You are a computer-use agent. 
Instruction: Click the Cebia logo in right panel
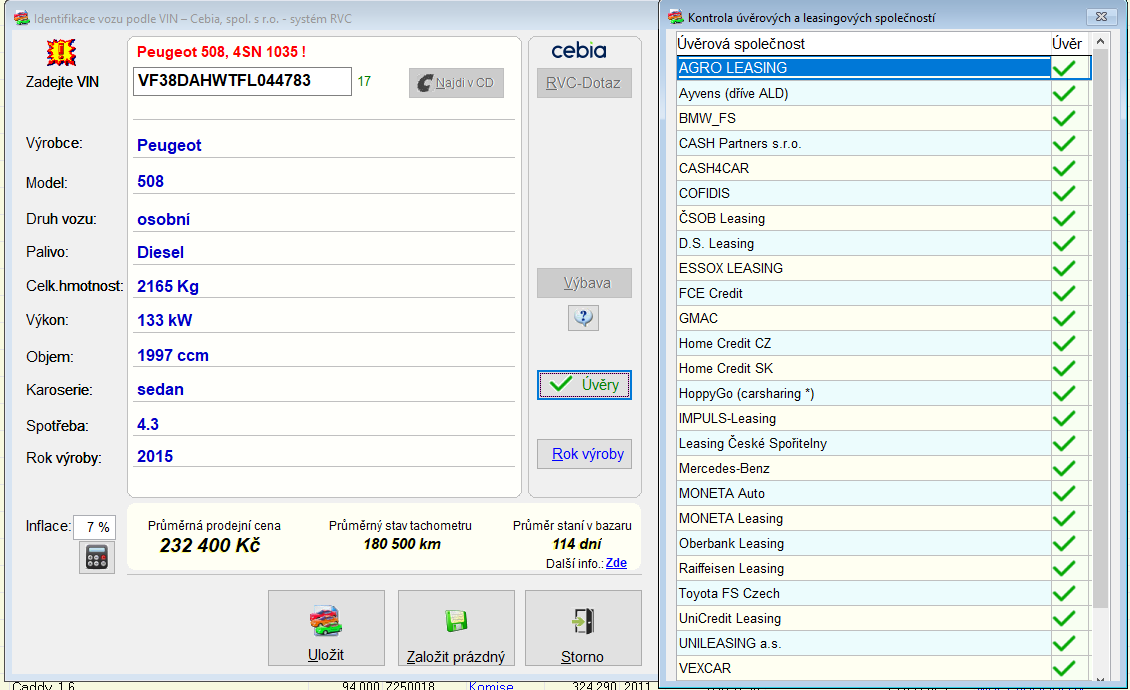pyautogui.click(x=579, y=50)
